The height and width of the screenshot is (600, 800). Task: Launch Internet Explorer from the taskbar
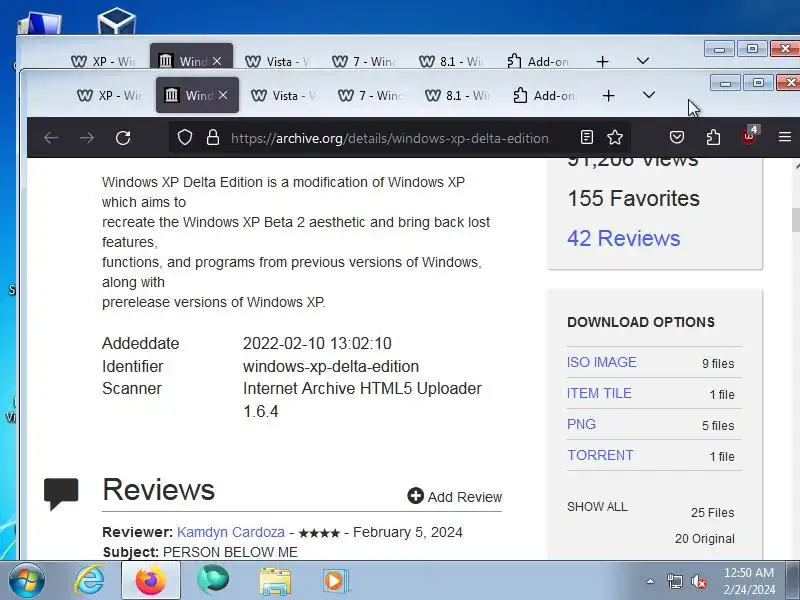point(90,581)
